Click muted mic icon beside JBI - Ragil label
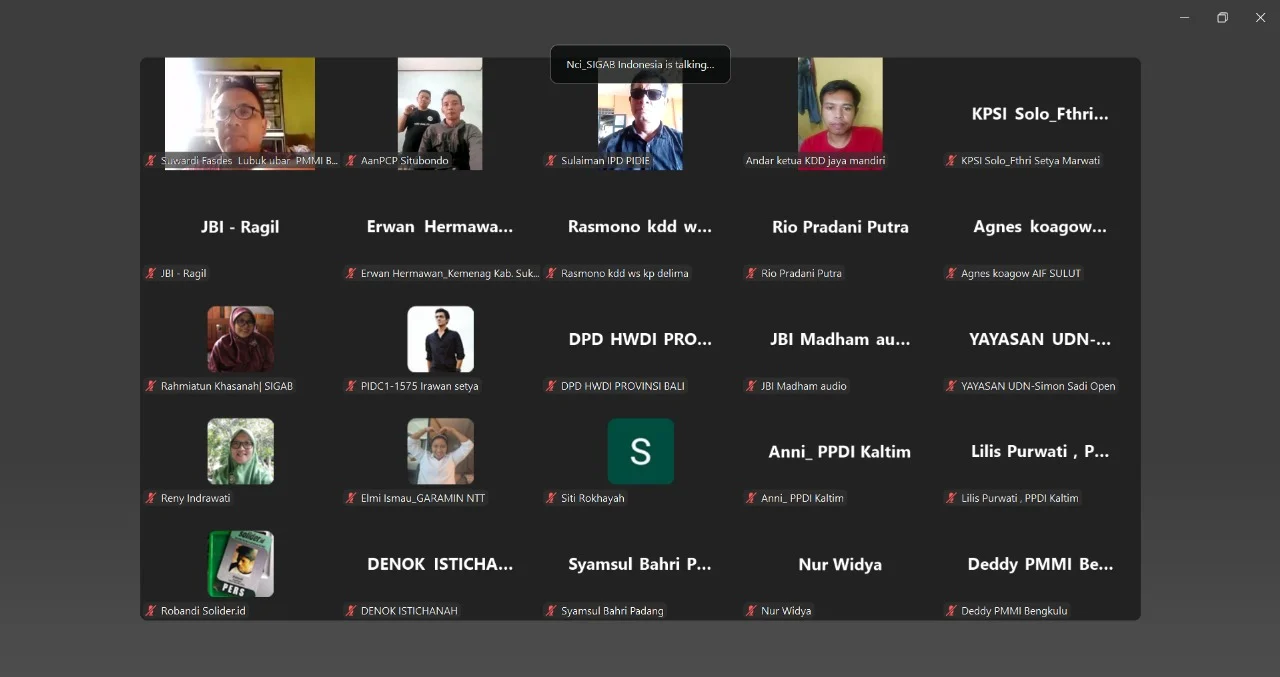 click(x=151, y=273)
